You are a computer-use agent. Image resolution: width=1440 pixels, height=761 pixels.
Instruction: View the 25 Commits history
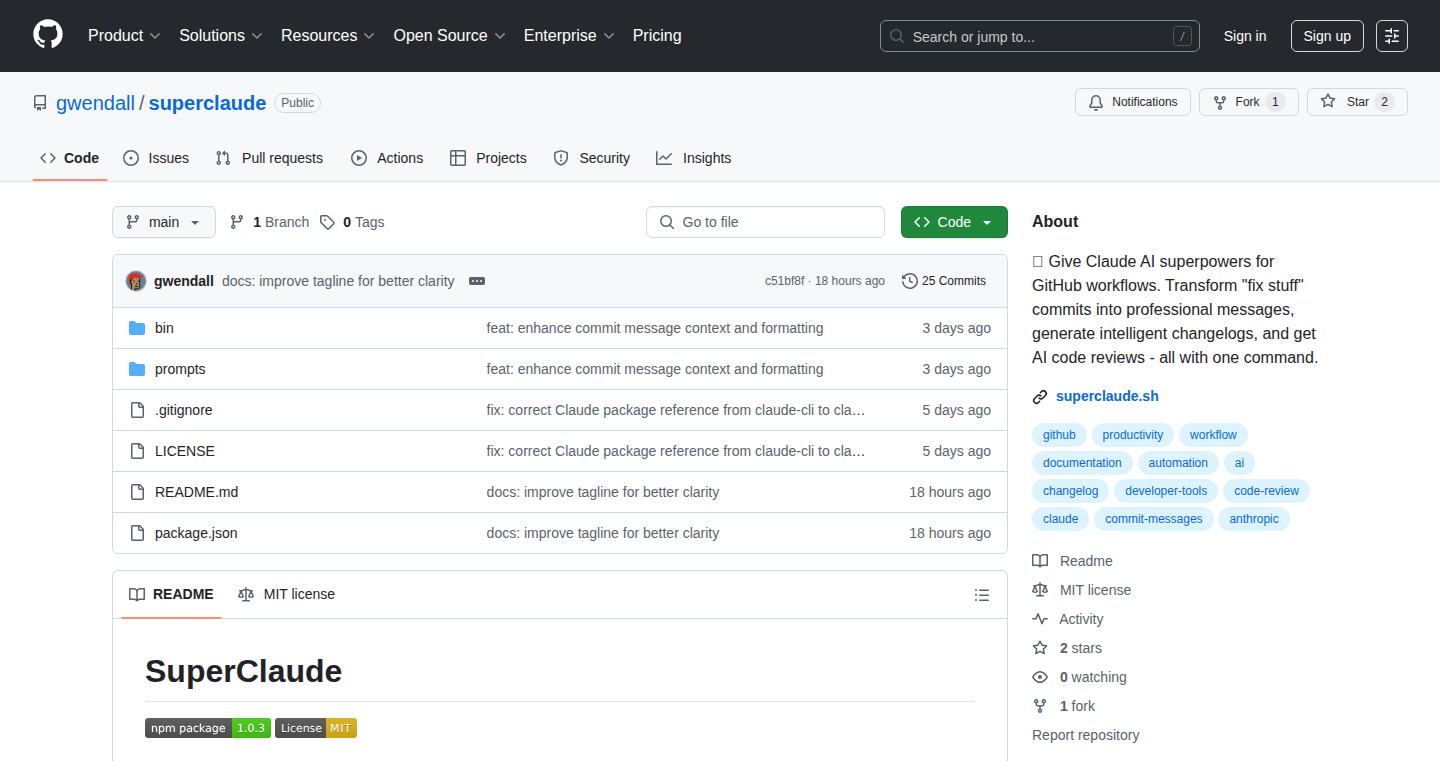click(944, 281)
